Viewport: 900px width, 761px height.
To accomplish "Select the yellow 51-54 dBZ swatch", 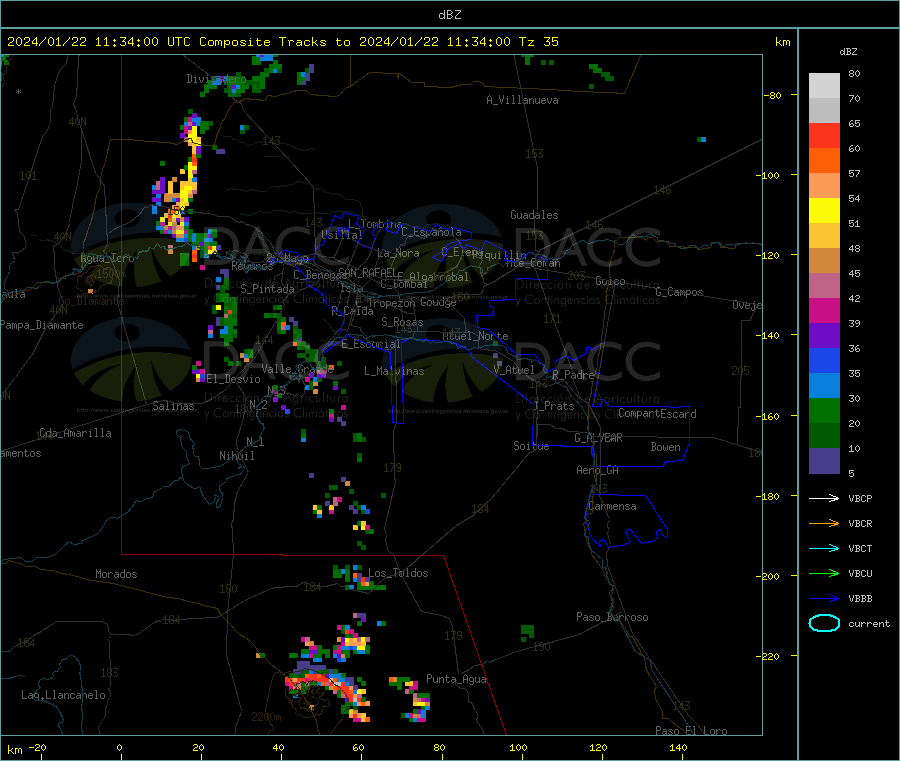I will point(824,211).
